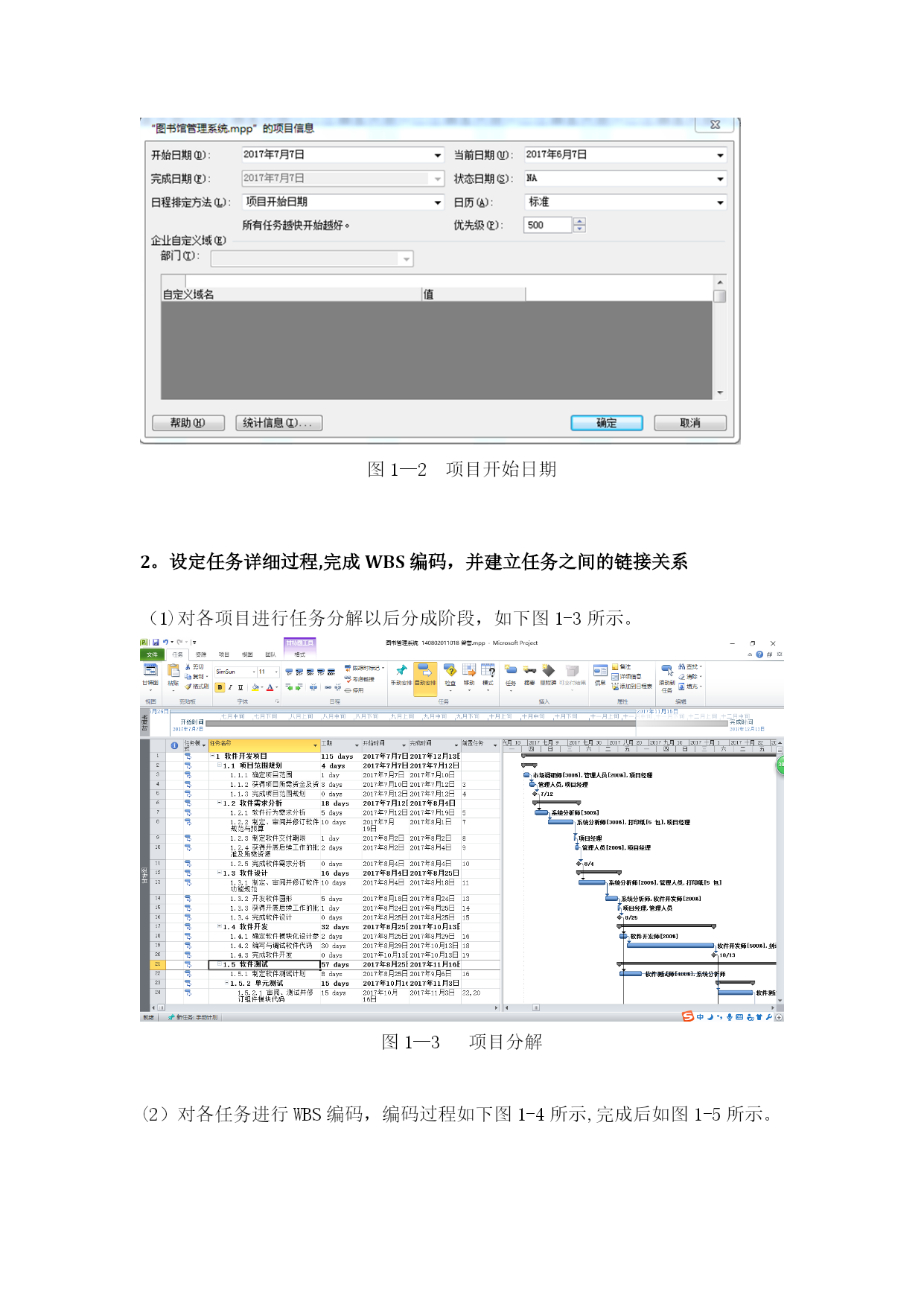Click the Cancel (取消) button in dialog

(690, 423)
